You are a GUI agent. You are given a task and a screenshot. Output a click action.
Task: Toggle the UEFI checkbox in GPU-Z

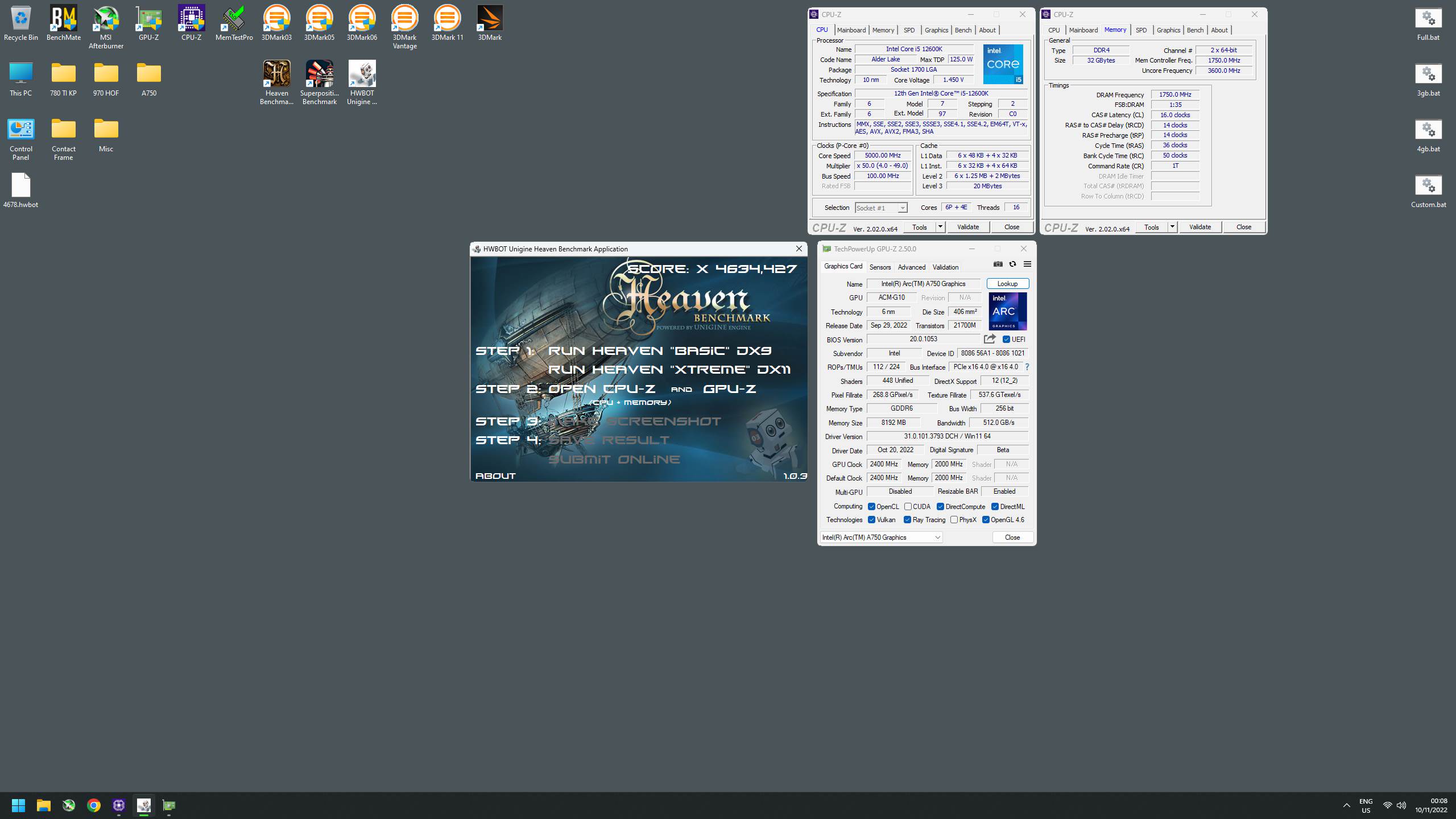[x=1006, y=340]
